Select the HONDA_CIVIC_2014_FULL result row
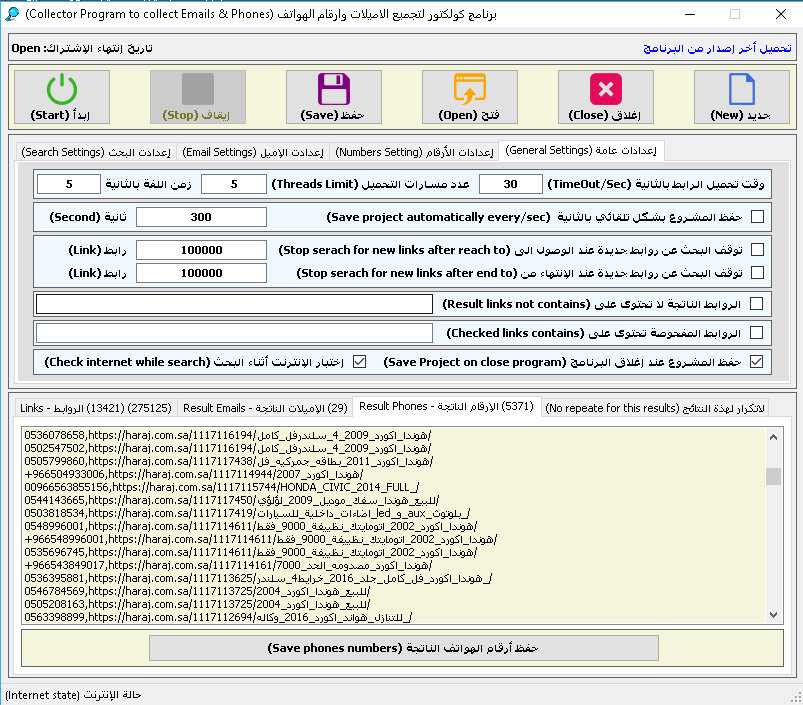This screenshot has height=705, width=803. click(222, 487)
